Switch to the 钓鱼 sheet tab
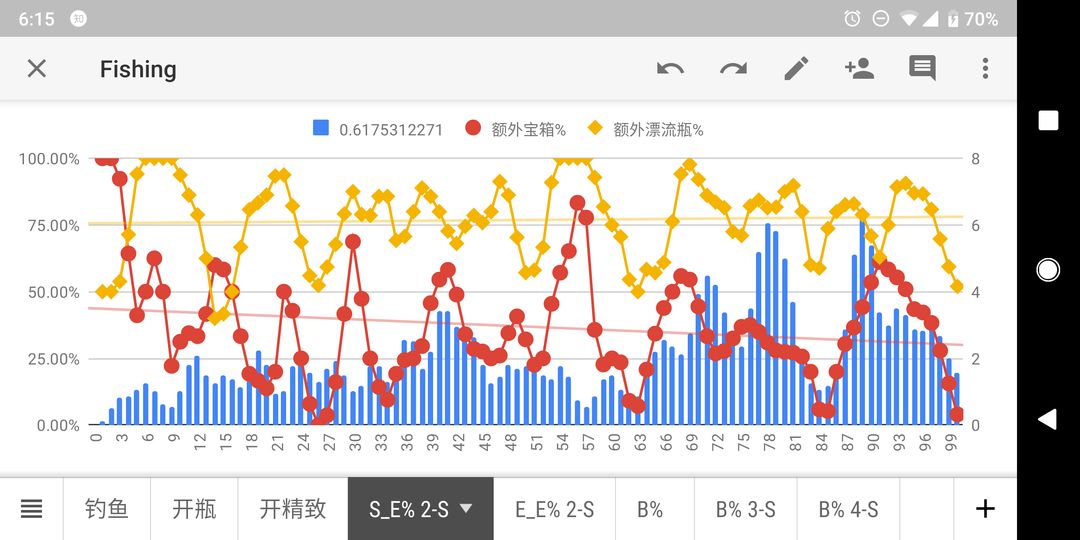 coord(107,509)
